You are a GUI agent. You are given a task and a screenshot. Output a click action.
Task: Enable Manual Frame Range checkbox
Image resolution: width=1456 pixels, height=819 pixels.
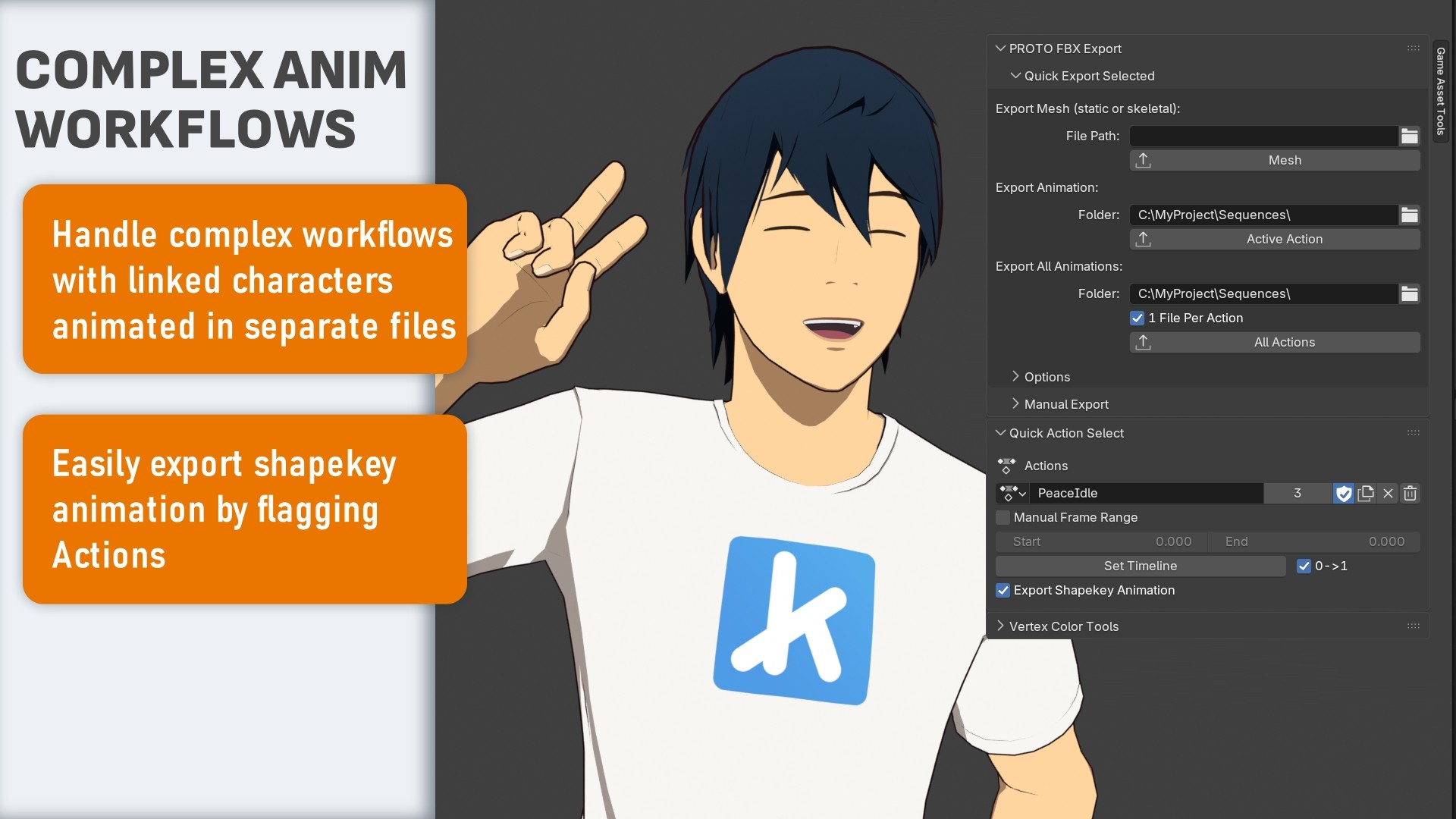1003,518
